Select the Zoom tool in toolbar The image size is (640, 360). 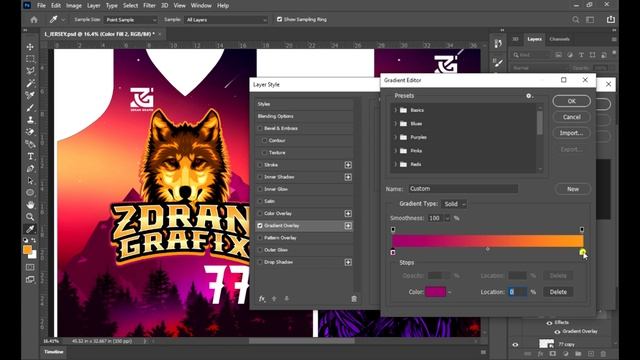30,217
